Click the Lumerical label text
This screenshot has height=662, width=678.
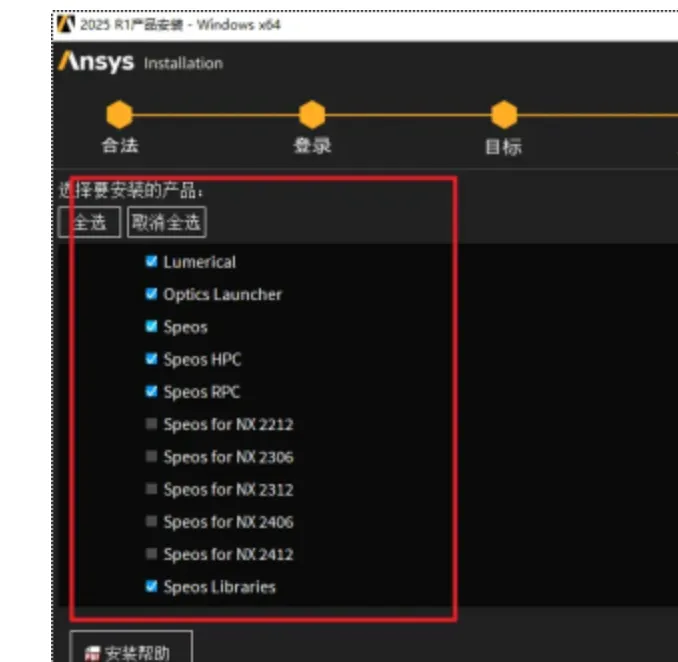pos(199,262)
